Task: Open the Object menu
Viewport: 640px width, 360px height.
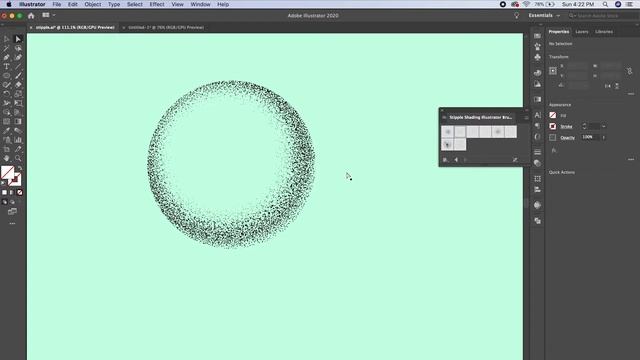Action: tap(93, 4)
